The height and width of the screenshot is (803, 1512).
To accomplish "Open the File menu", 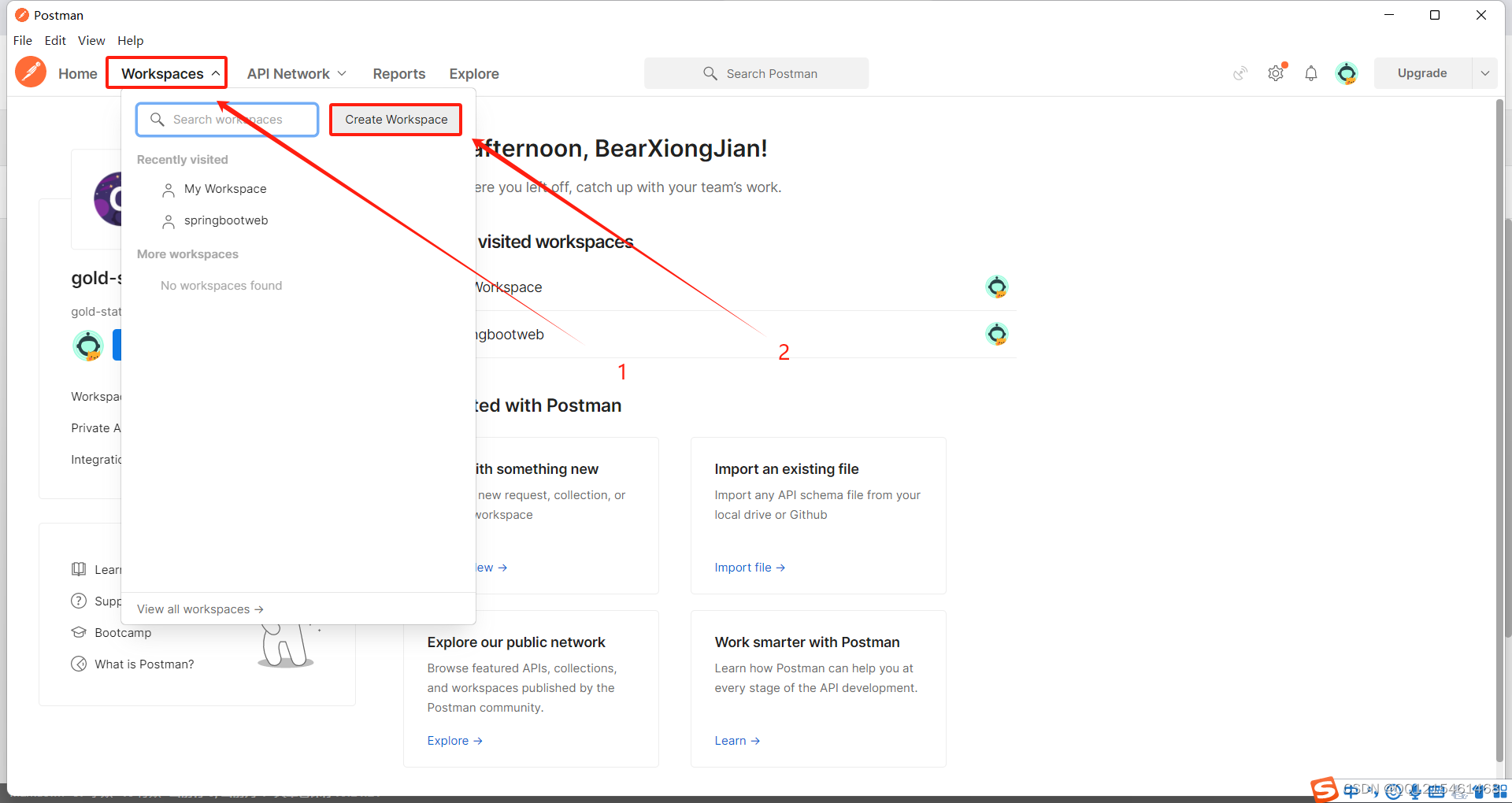I will pos(23,40).
